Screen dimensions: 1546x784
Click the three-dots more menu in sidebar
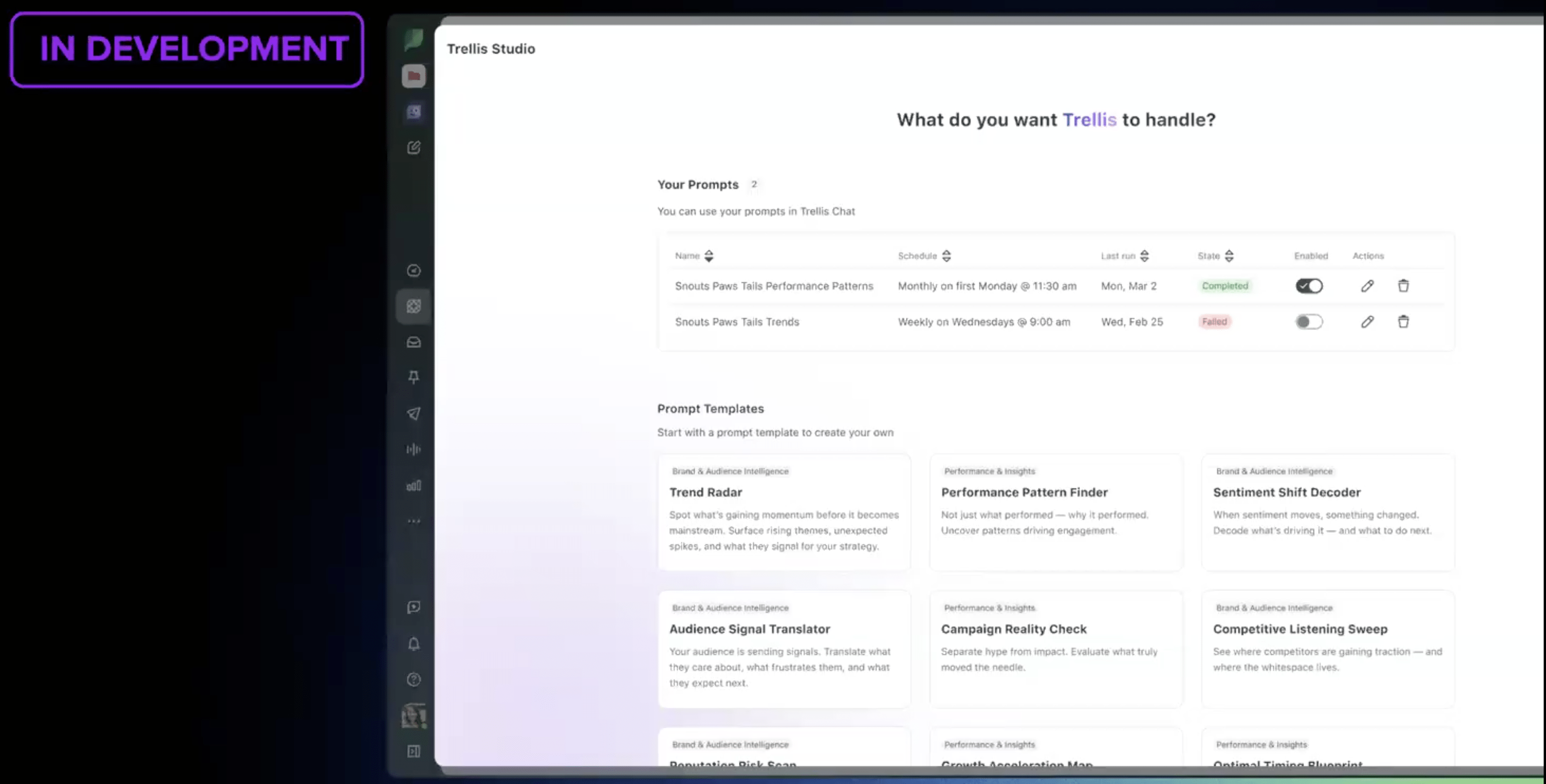click(x=413, y=521)
